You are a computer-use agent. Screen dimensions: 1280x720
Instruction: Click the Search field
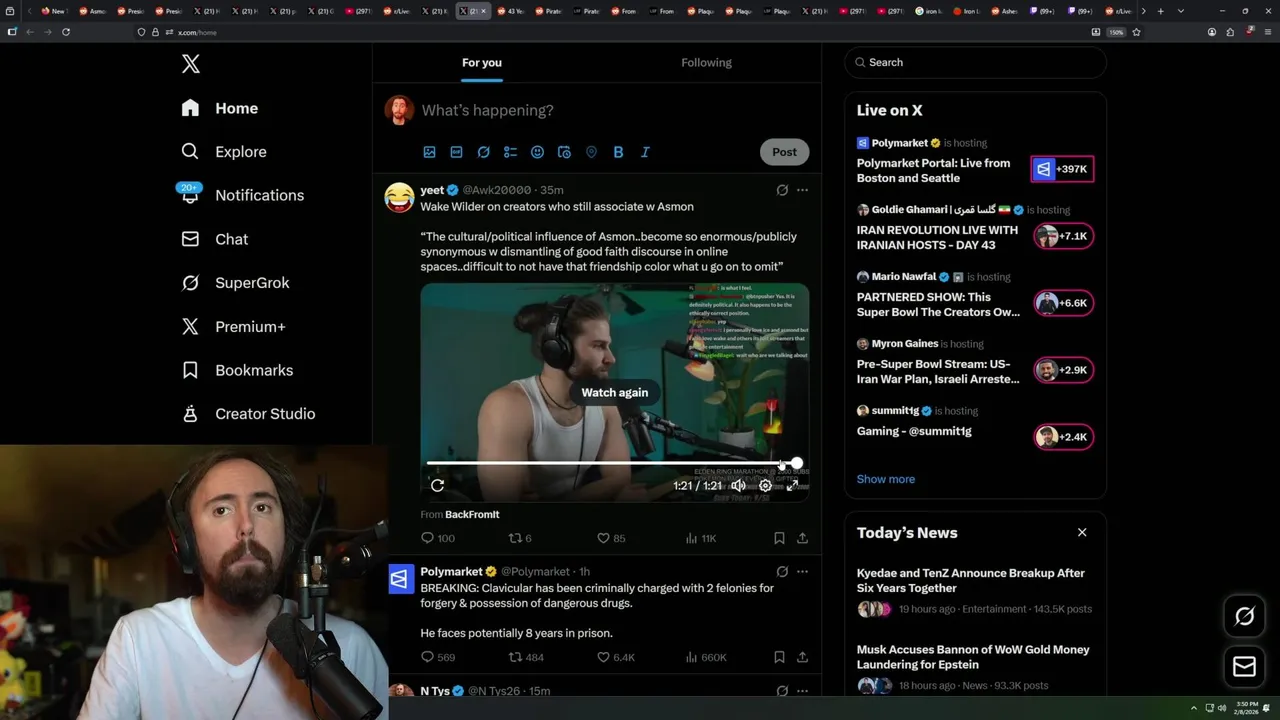(976, 62)
